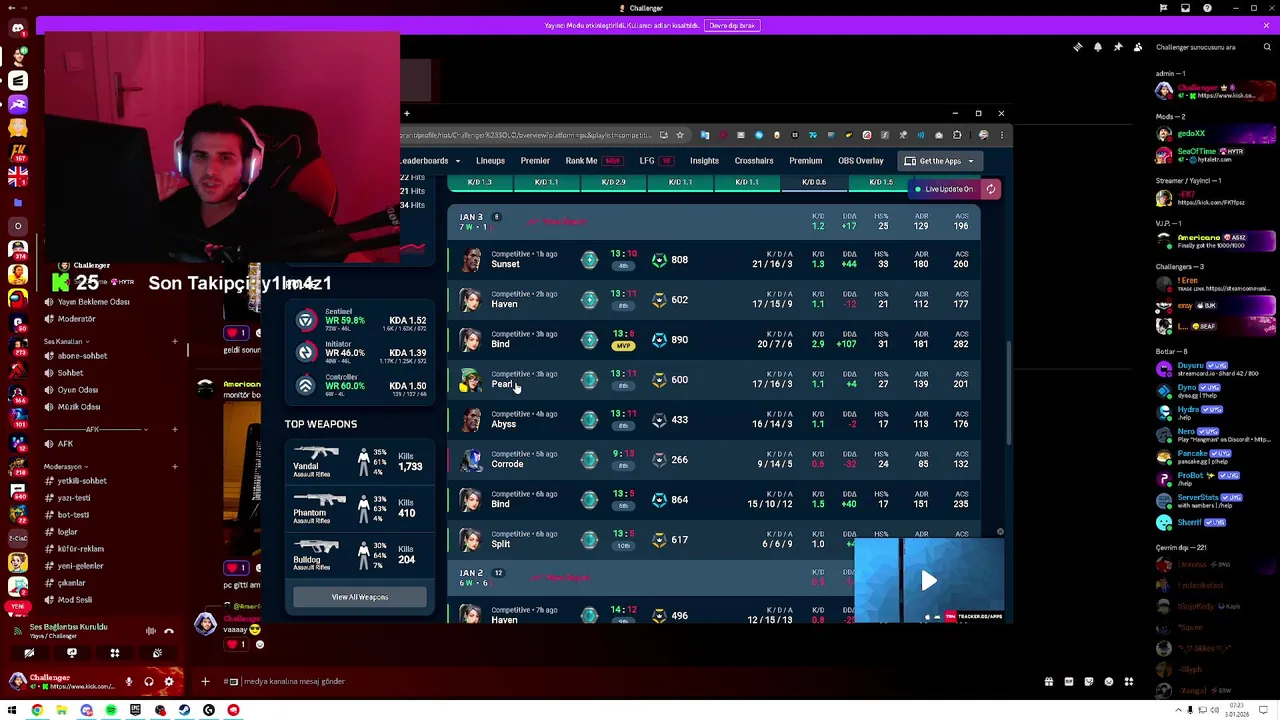Open the Premium tab
This screenshot has width=1280, height=720.
tap(805, 161)
